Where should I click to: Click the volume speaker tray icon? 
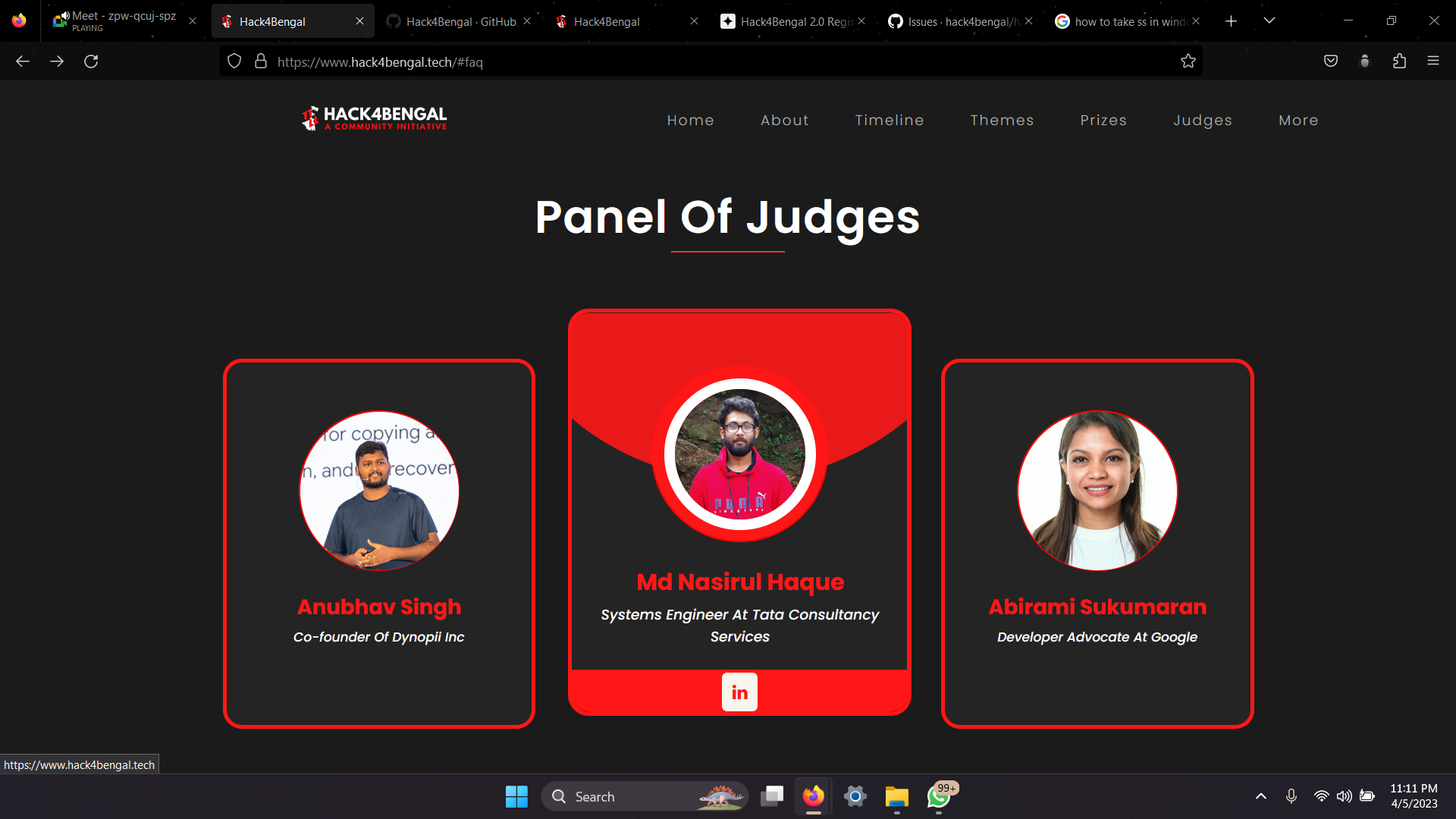click(x=1344, y=796)
